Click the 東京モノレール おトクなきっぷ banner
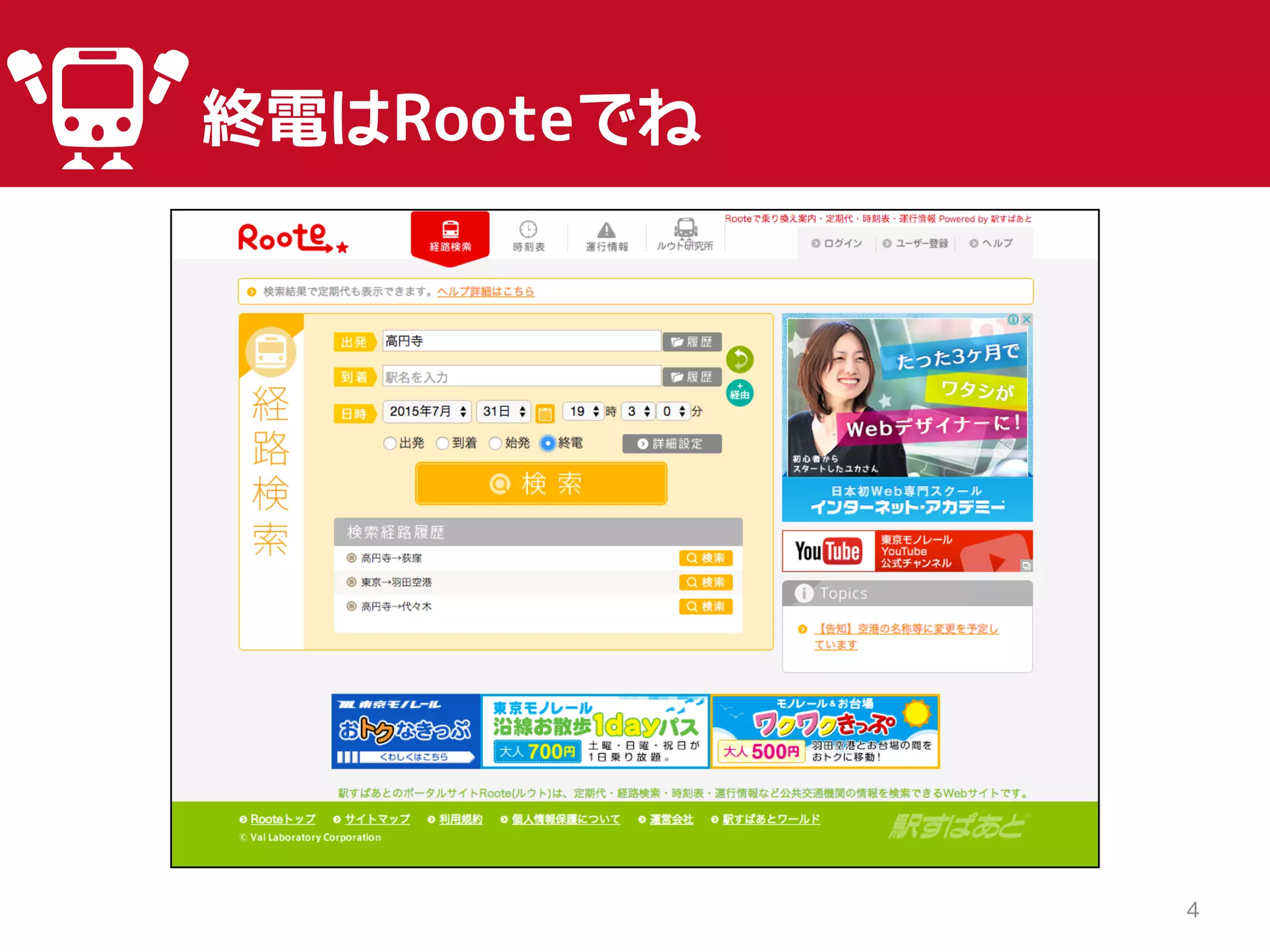The width and height of the screenshot is (1270, 952). point(406,731)
